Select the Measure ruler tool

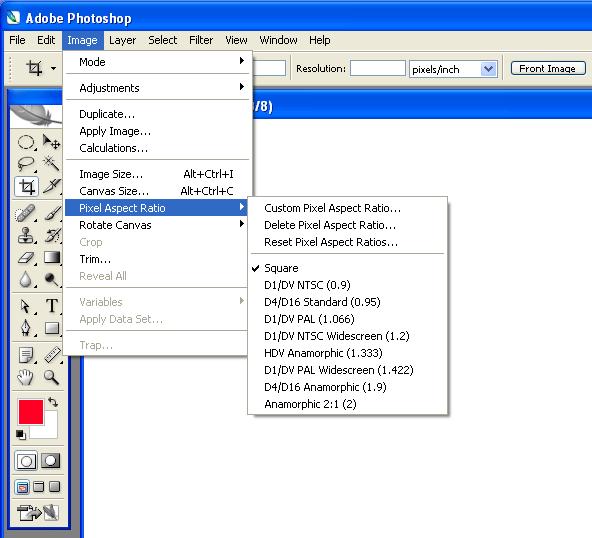tap(52, 355)
